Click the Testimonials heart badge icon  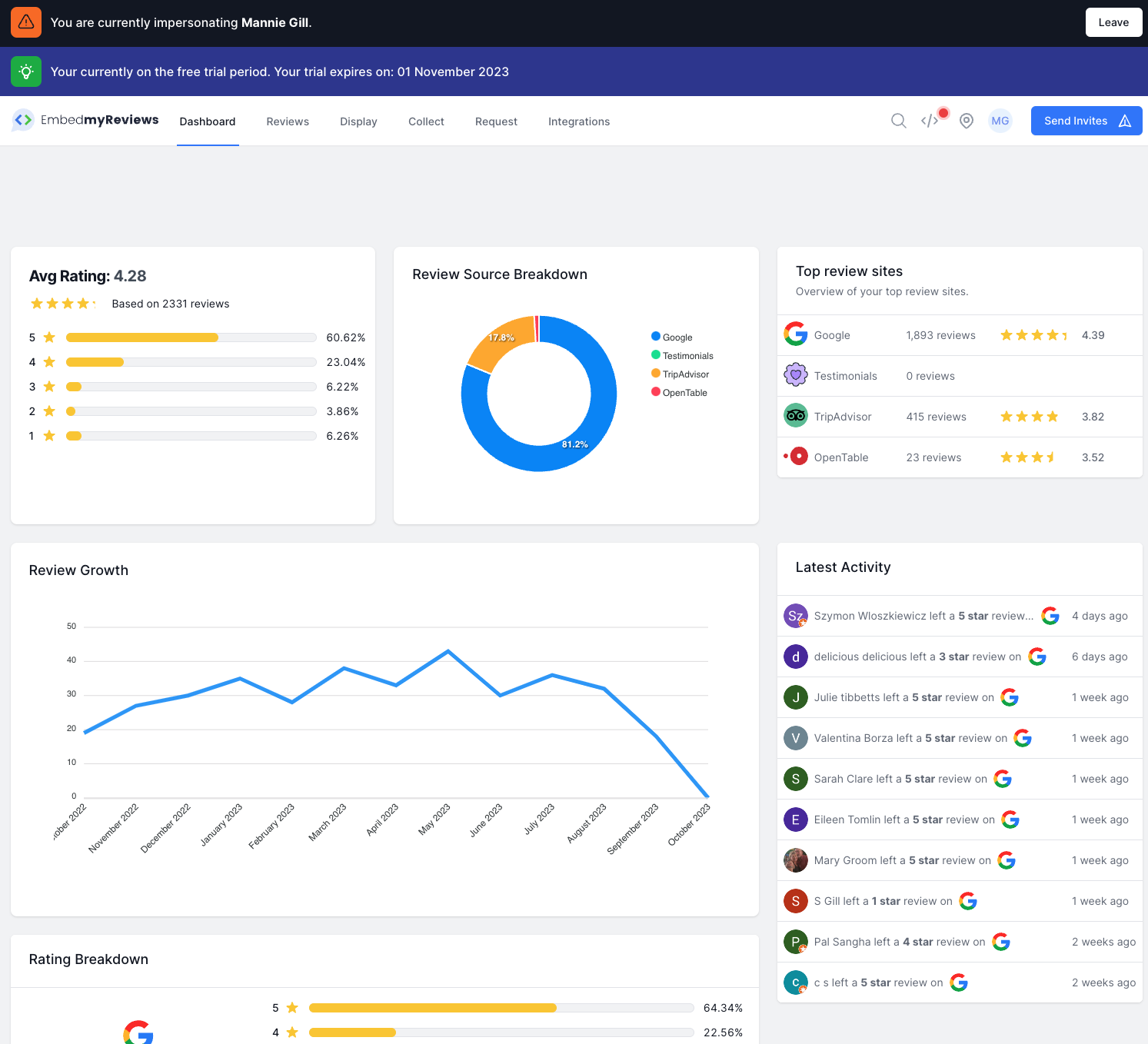click(796, 375)
